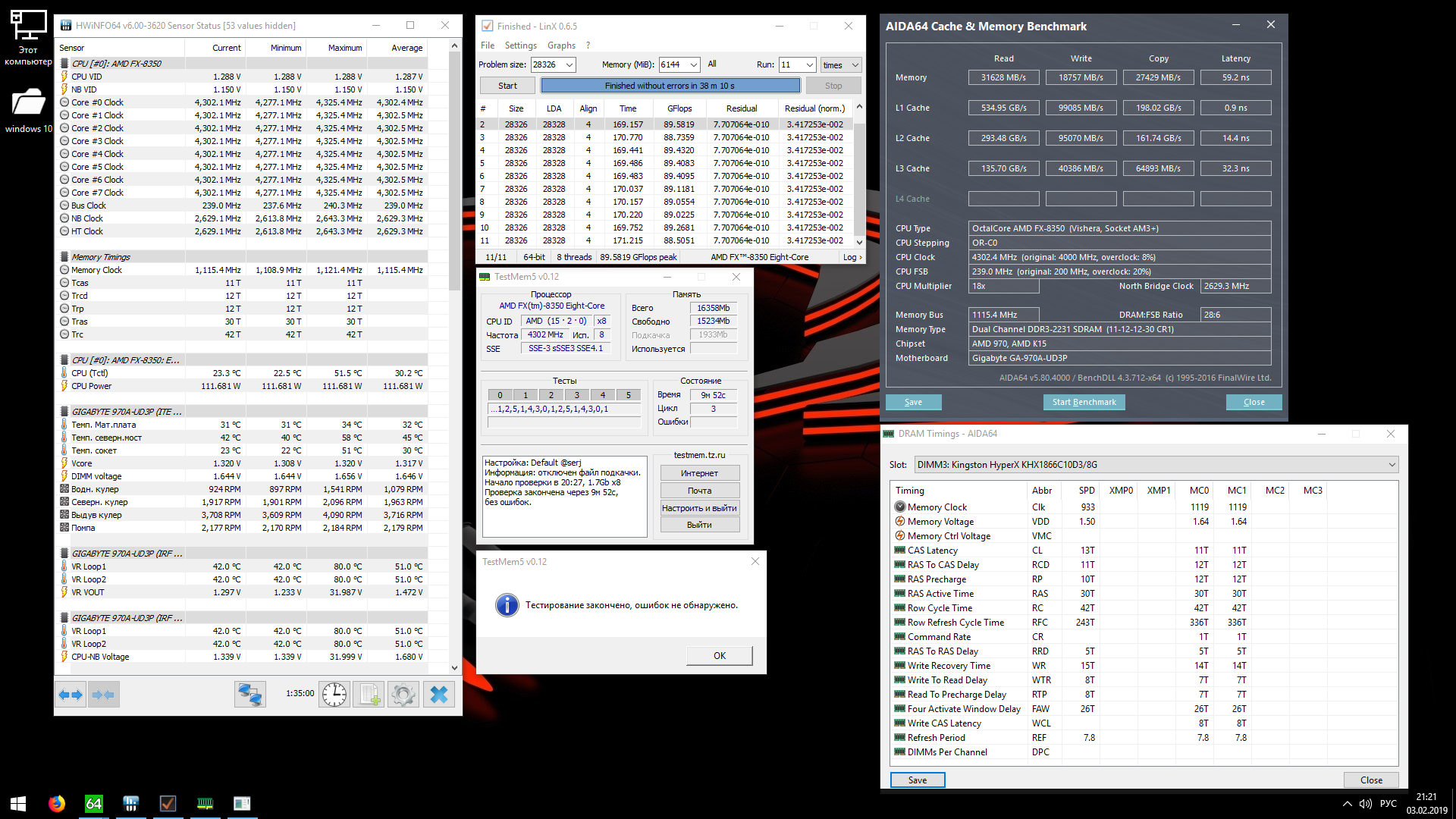Open Settings menu in LinX
This screenshot has height=819, width=1456.
click(x=520, y=45)
